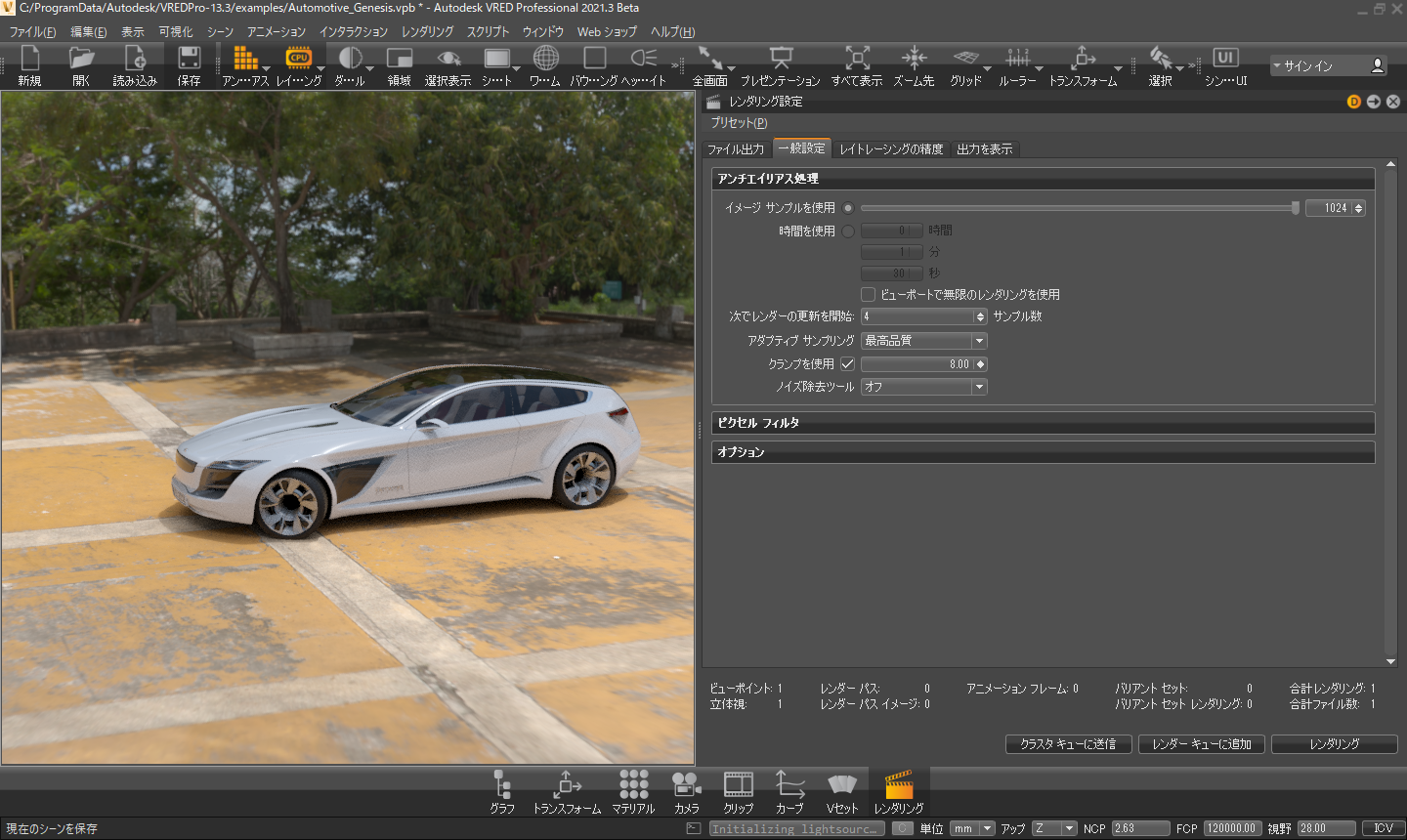This screenshot has height=840, width=1407.
Task: Click the 新規 (New) toolbar icon
Action: pos(29,59)
